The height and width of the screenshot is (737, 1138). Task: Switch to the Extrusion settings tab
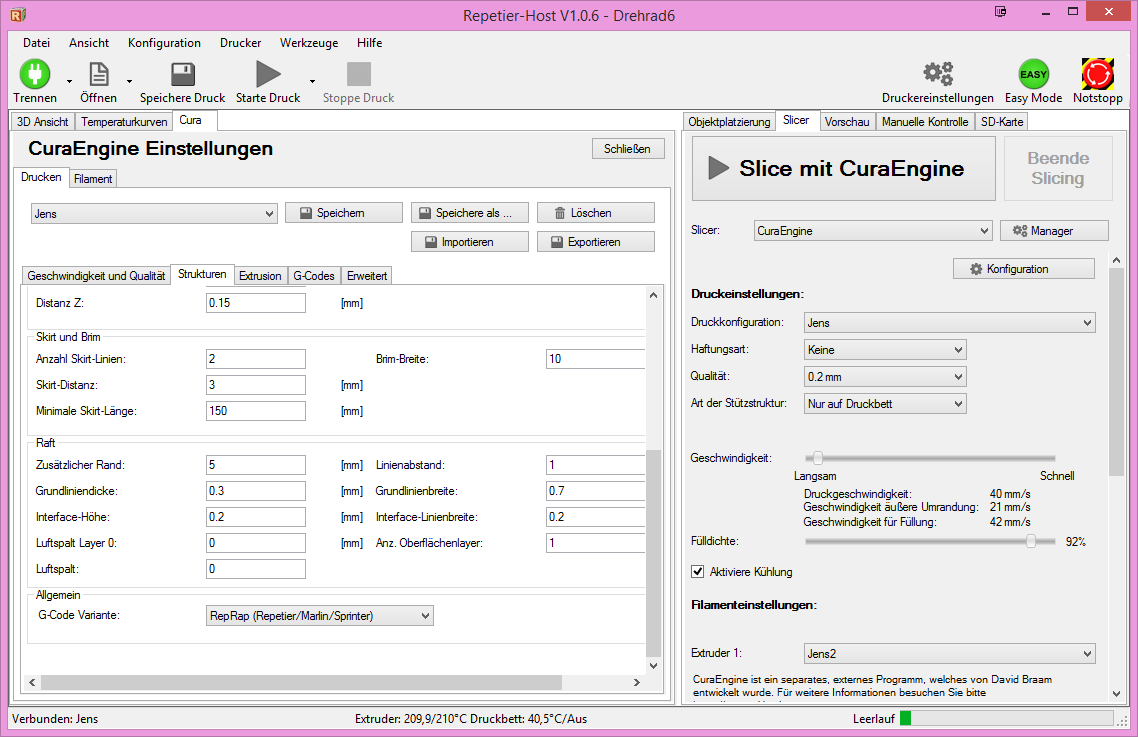260,275
